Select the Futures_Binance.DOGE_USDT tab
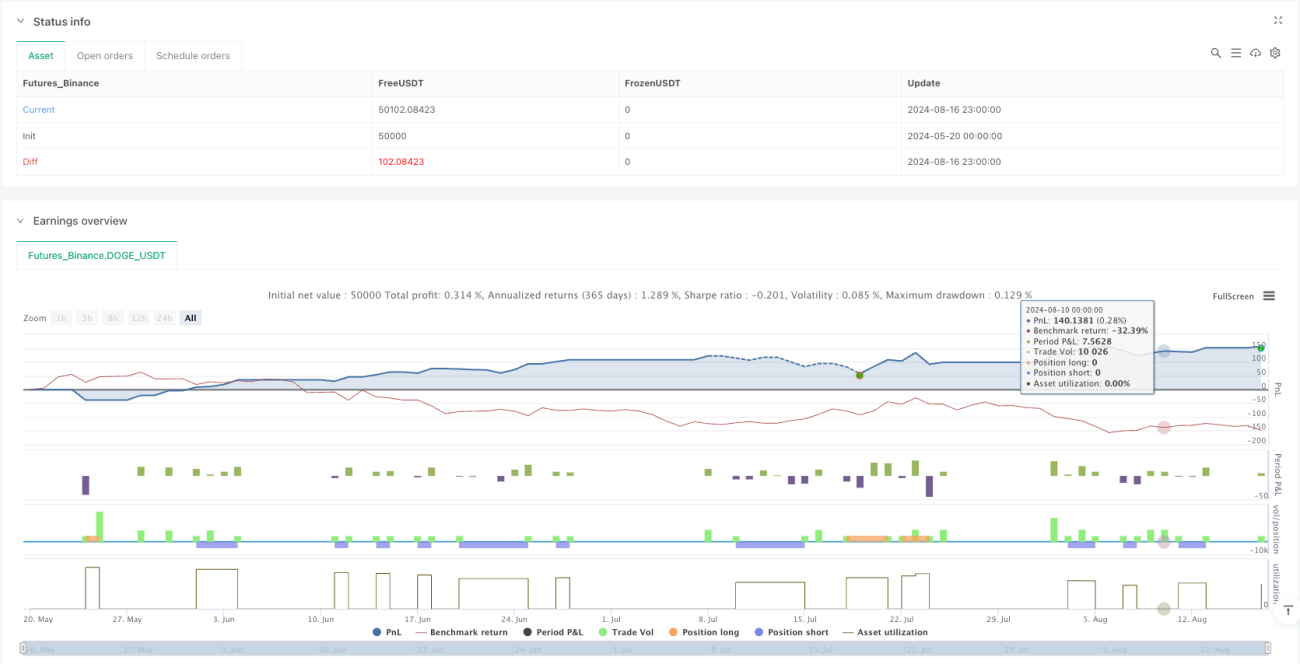The height and width of the screenshot is (664, 1300). click(97, 256)
